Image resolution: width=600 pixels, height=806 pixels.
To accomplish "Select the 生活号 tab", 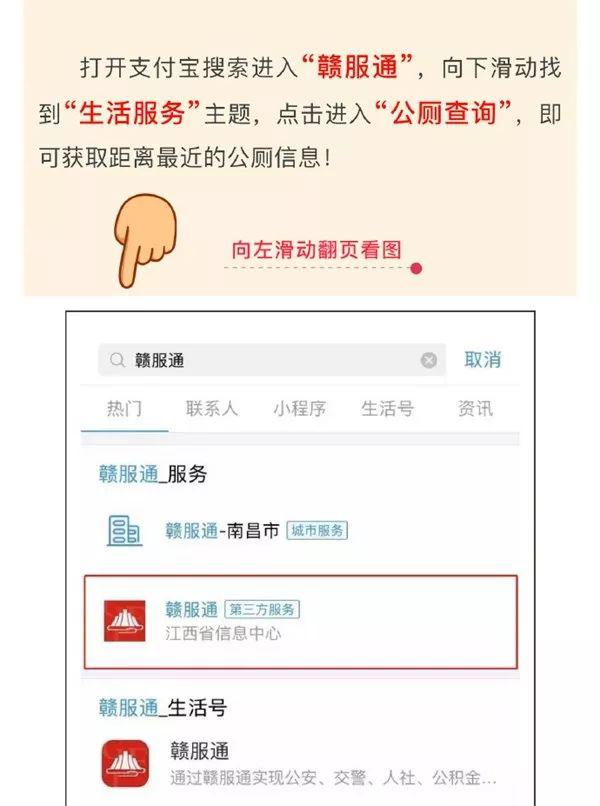I will point(387,409).
